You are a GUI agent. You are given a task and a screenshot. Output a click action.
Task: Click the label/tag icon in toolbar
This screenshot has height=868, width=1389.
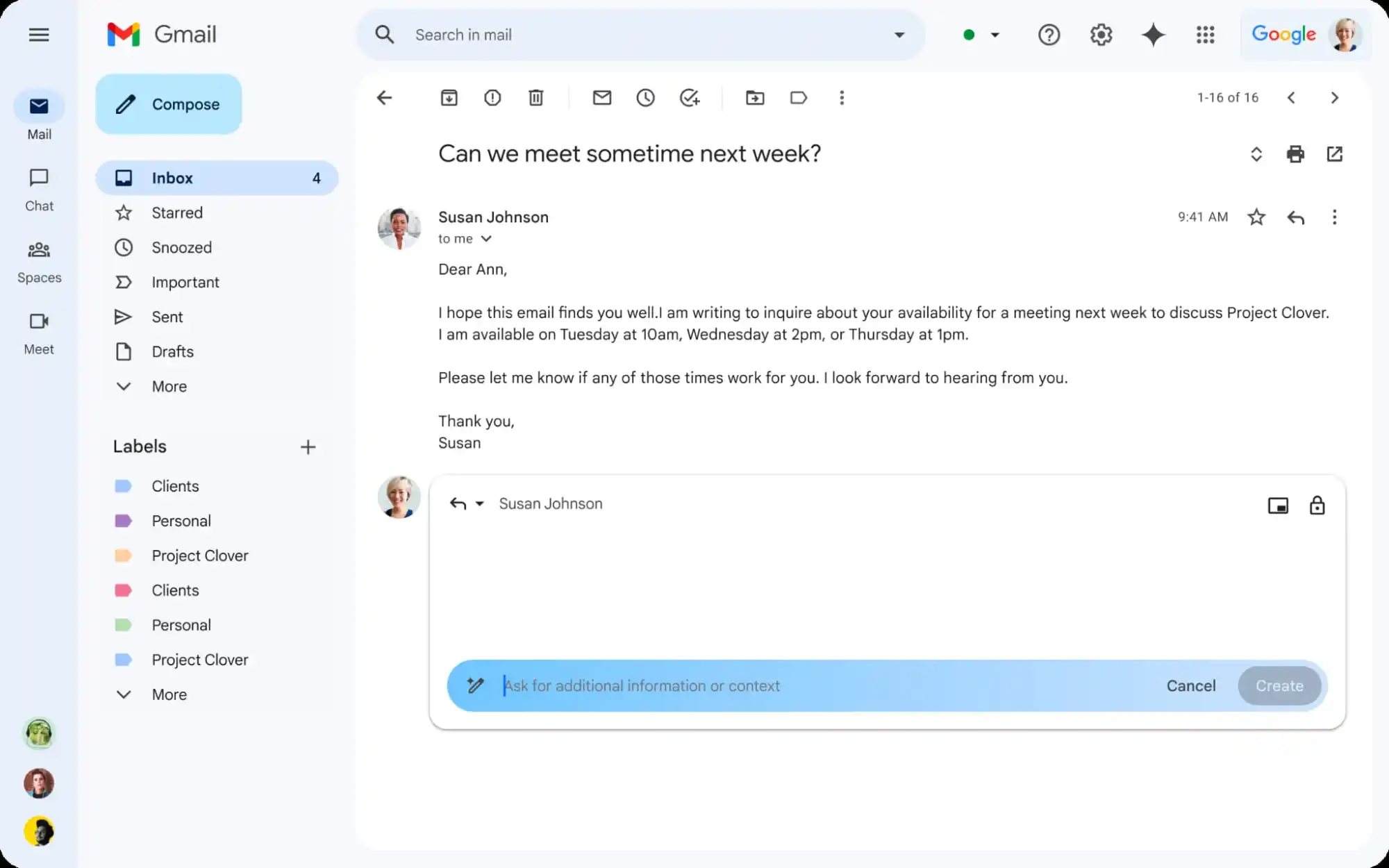click(798, 97)
